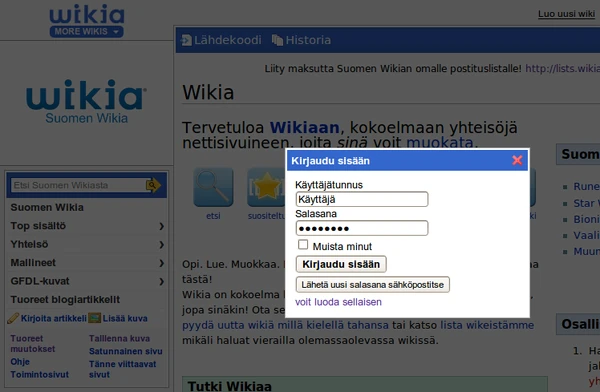Click the Kirjaudu sisään login button
The image size is (600, 392).
341,264
